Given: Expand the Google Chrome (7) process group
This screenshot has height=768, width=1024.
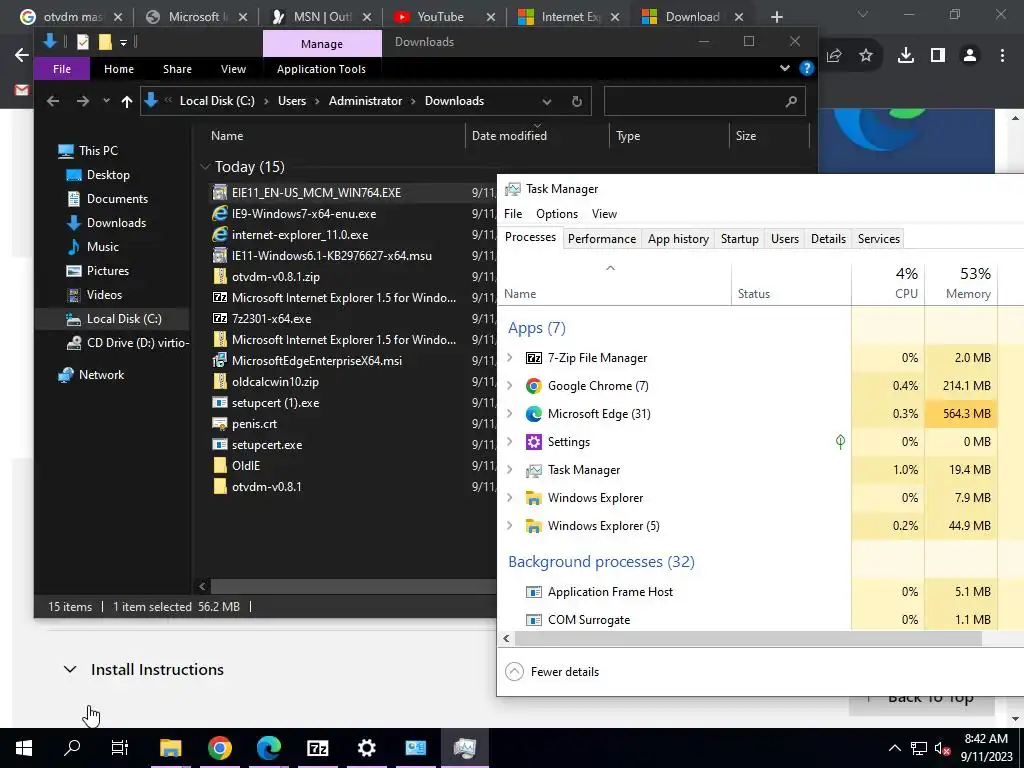Looking at the screenshot, I should tap(510, 385).
